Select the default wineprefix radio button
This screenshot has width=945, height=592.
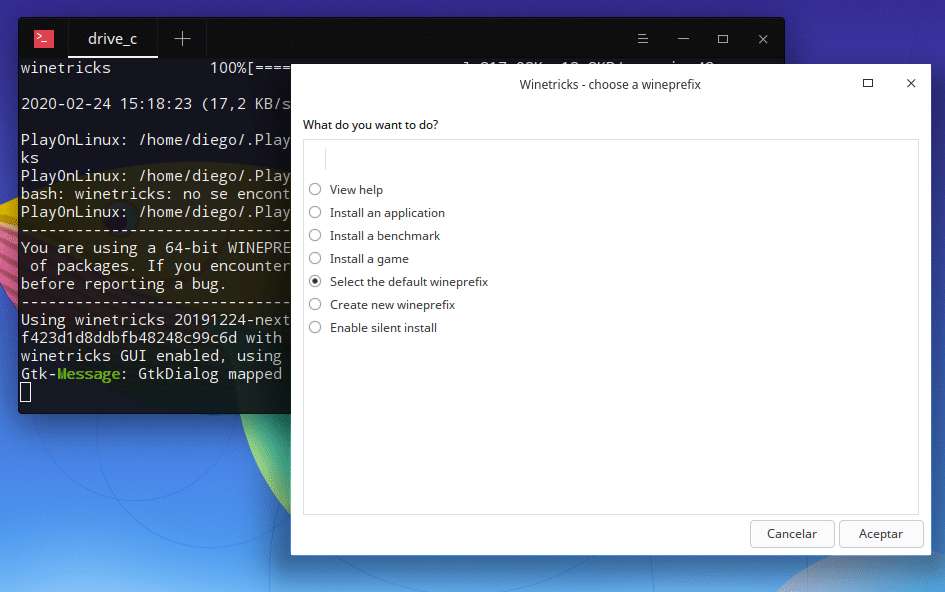pyautogui.click(x=315, y=282)
